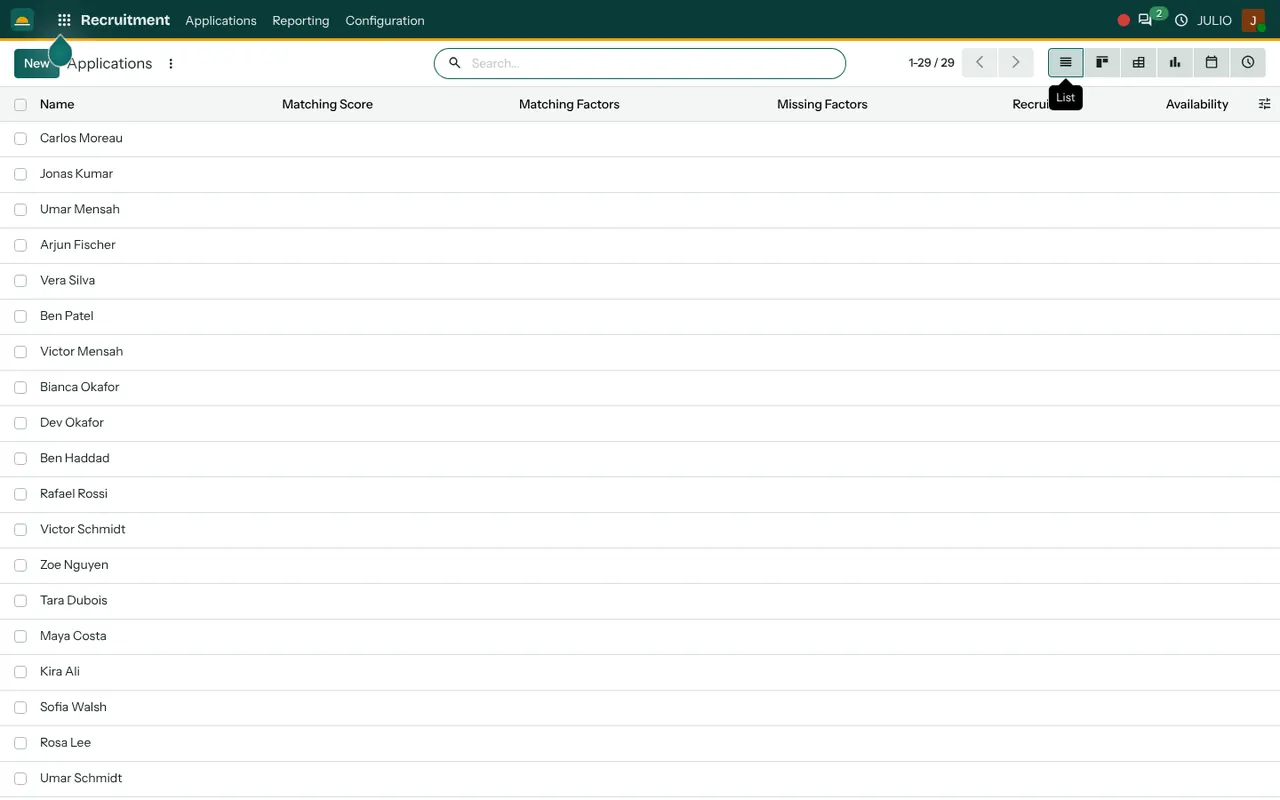Select the Vera Silva row checkbox

tap(20, 281)
